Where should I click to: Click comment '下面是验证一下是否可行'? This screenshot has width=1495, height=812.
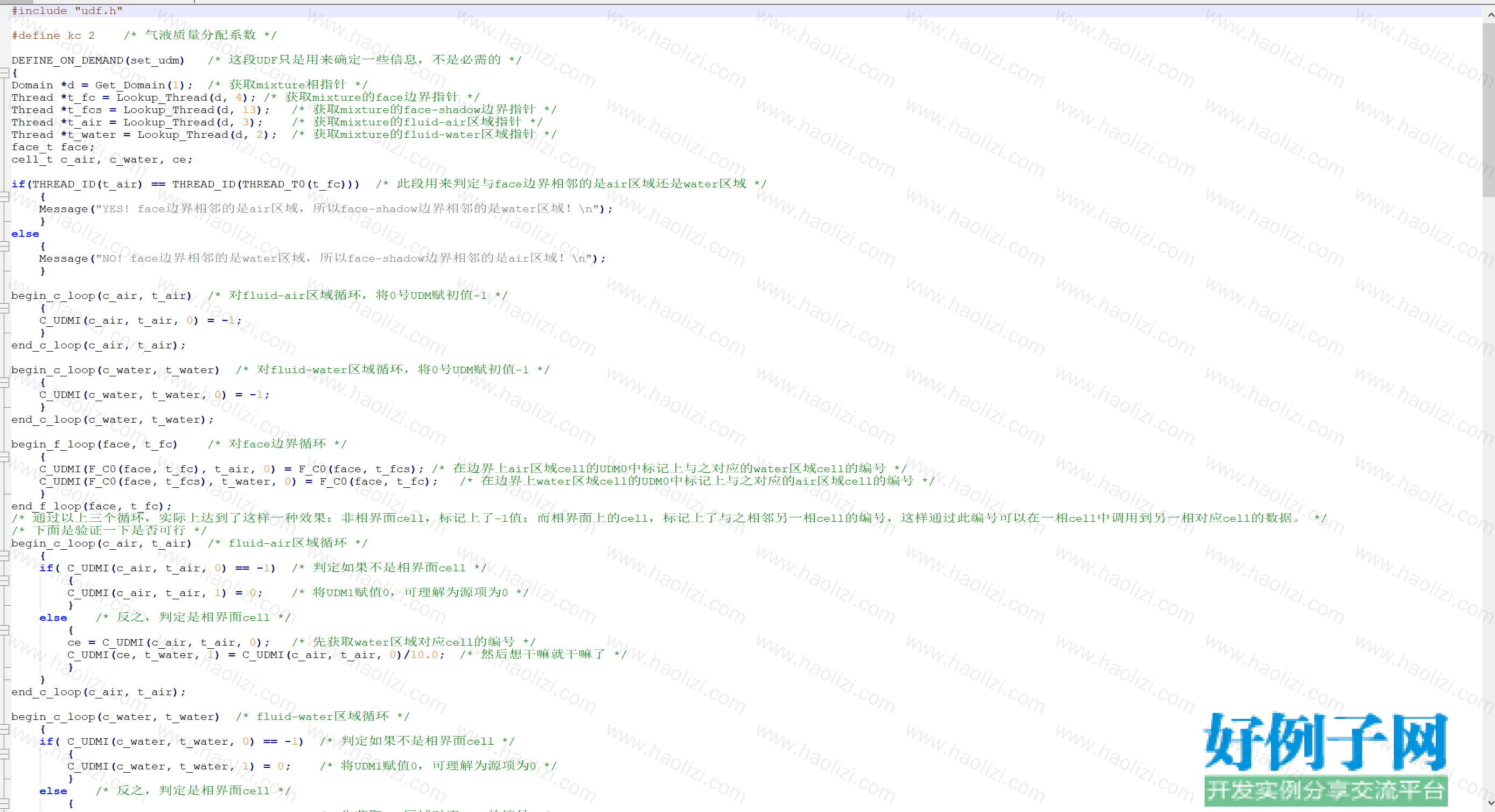coord(109,530)
